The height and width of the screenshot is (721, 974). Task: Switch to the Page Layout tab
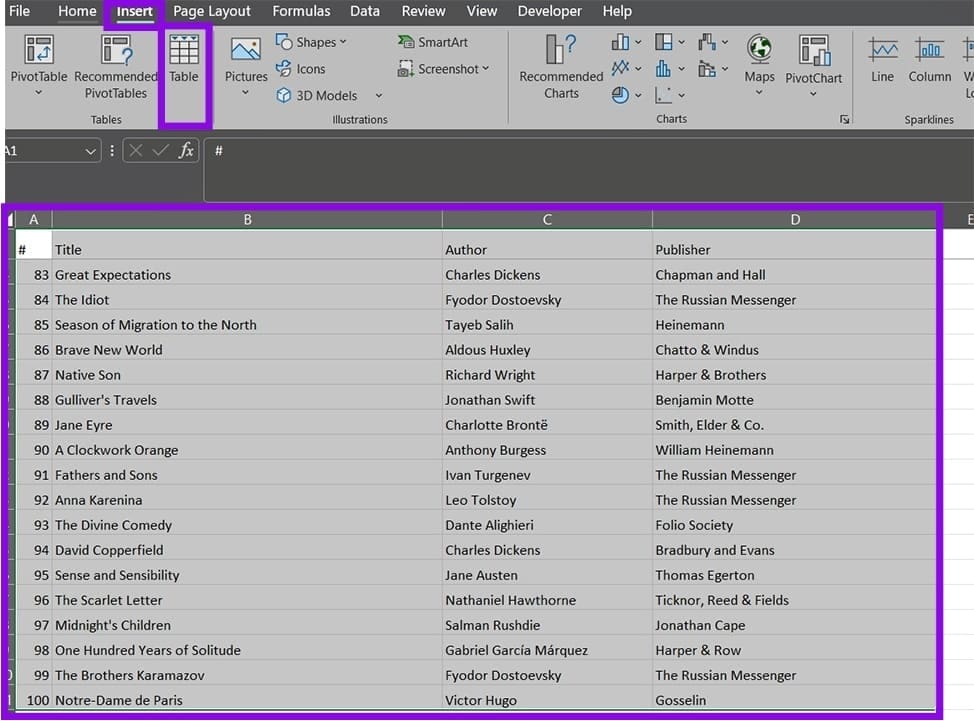click(x=212, y=11)
